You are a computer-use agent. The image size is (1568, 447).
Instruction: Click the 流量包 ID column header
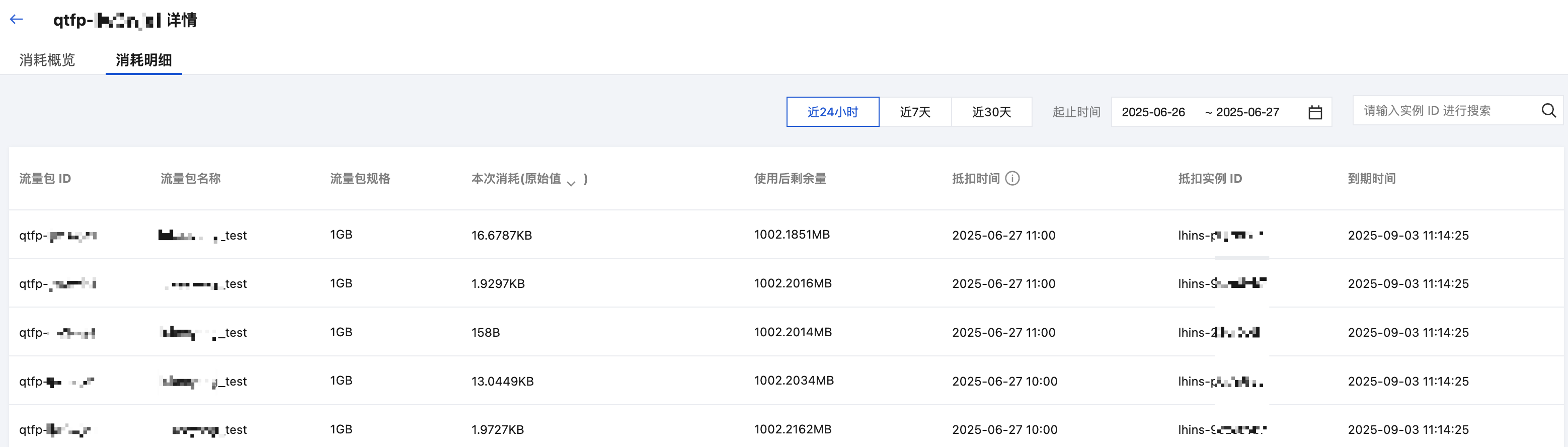(45, 178)
